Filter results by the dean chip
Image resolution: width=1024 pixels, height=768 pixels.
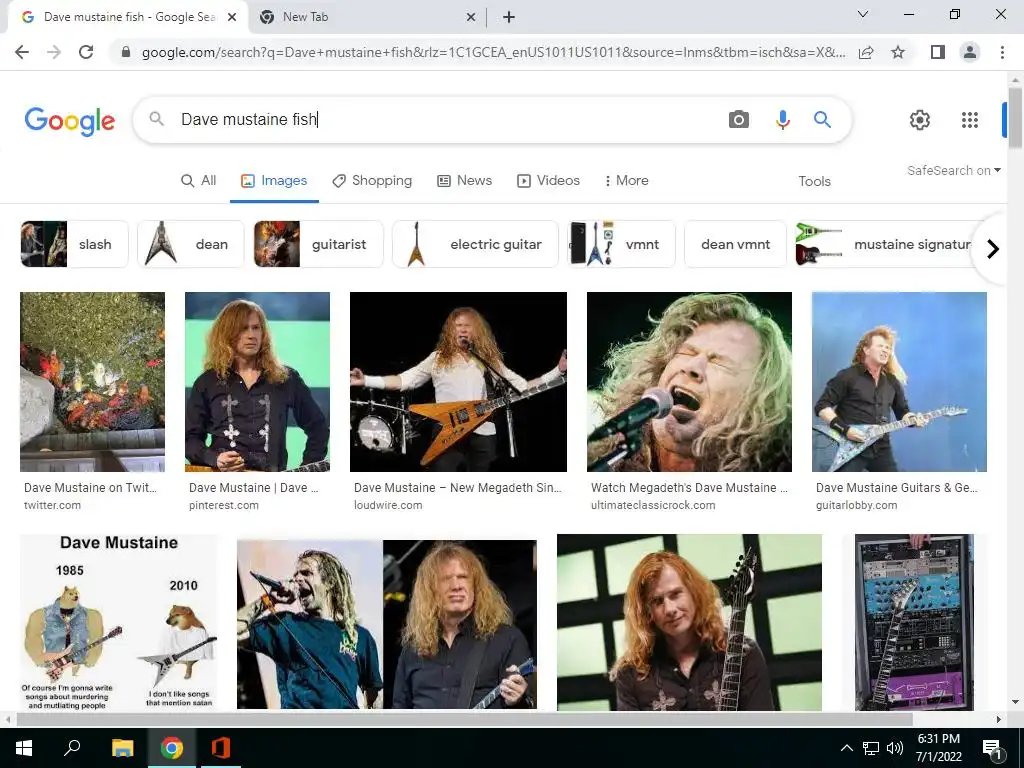191,244
